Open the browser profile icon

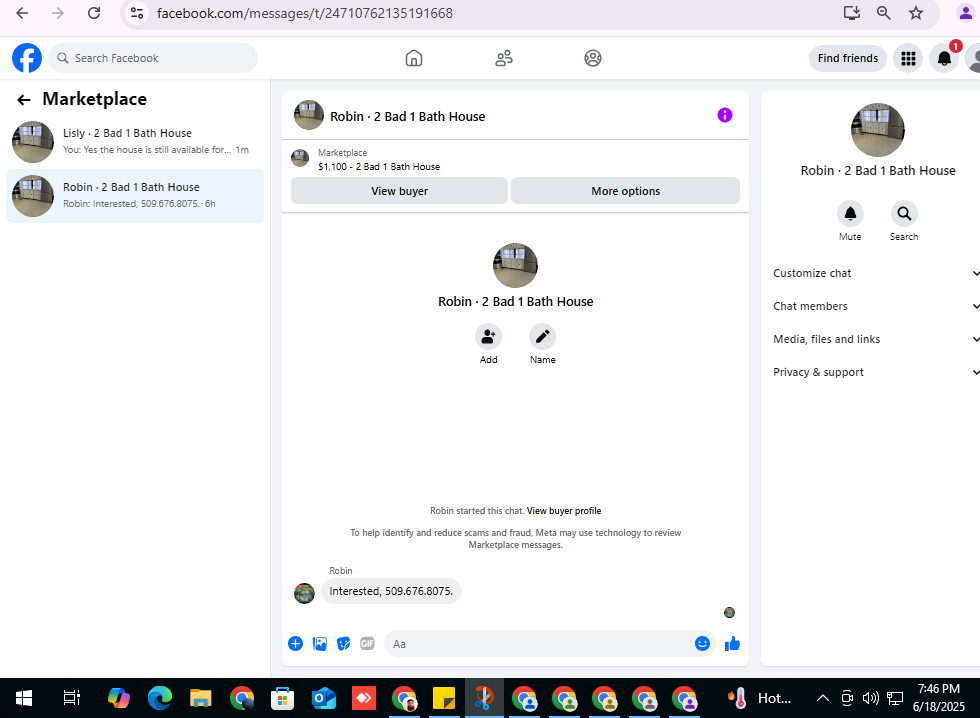pos(965,13)
